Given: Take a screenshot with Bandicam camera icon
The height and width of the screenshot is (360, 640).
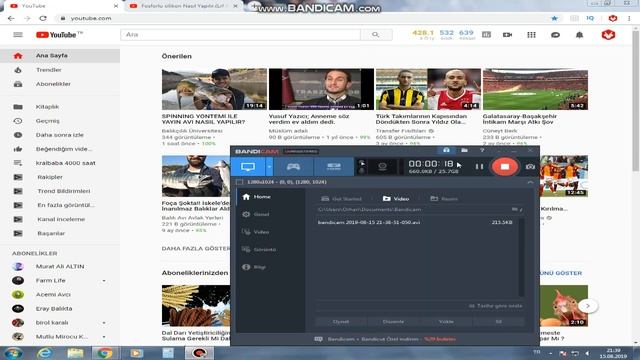Looking at the screenshot, I should [x=530, y=167].
